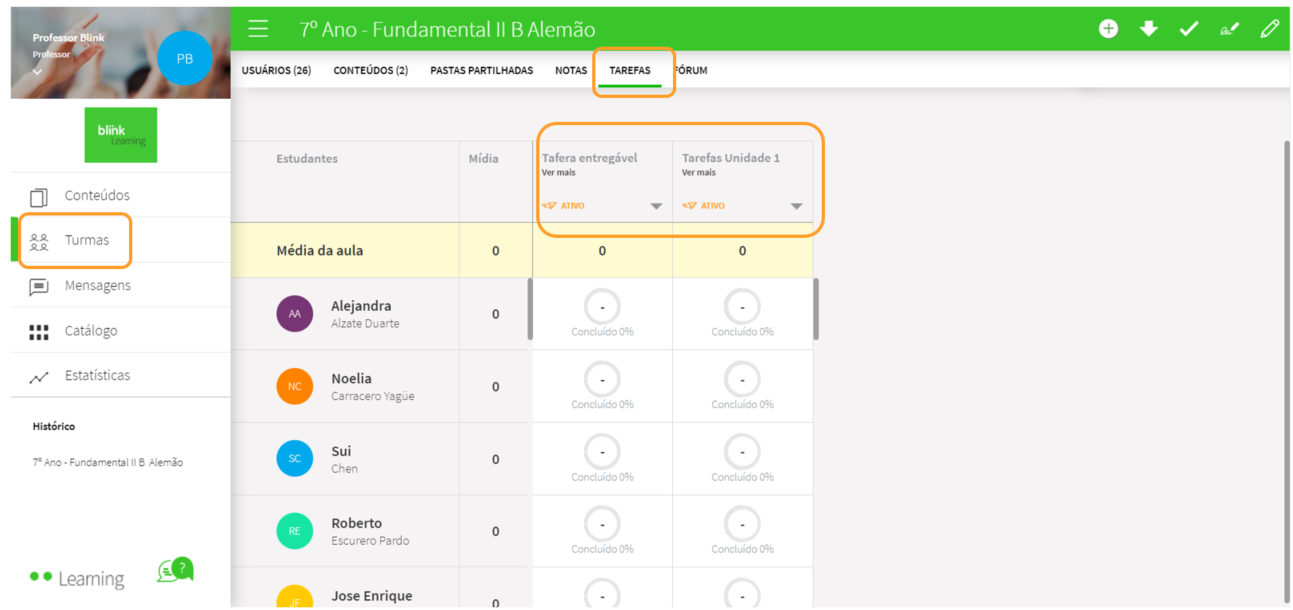
Task: Click the student table vertical scrollbar
Action: click(x=817, y=308)
